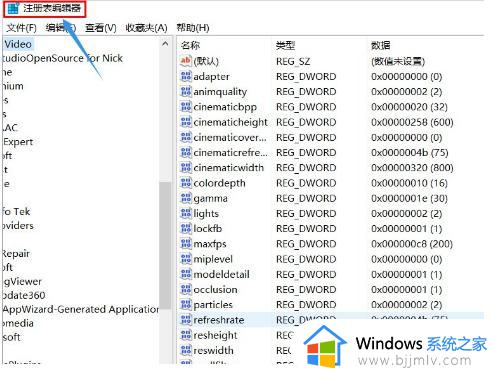This screenshot has height=374, width=492.
Task: Click the tree pane vertical scrollbar thumb
Action: pyautogui.click(x=165, y=245)
